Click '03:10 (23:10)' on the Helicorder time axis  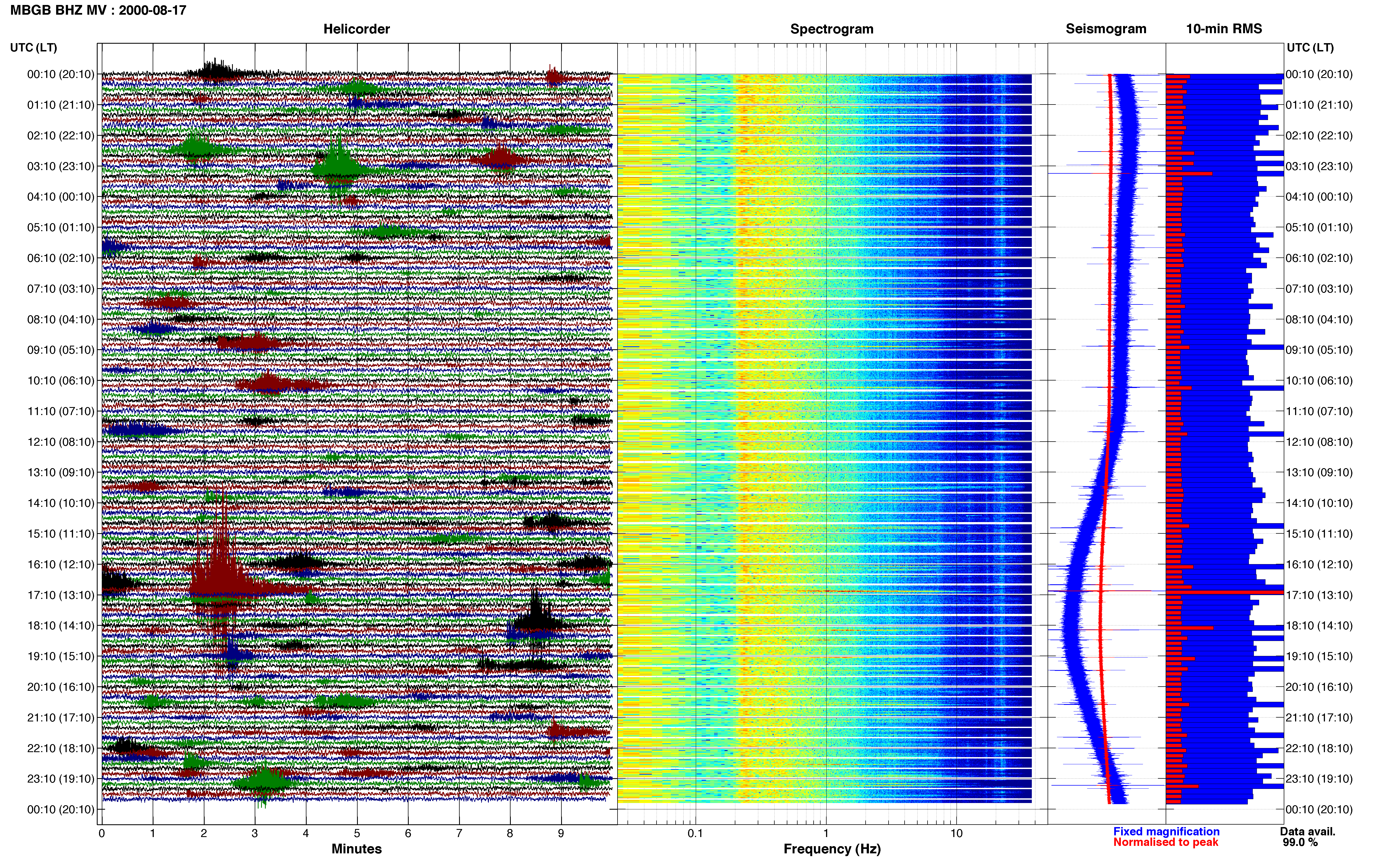pyautogui.click(x=61, y=166)
